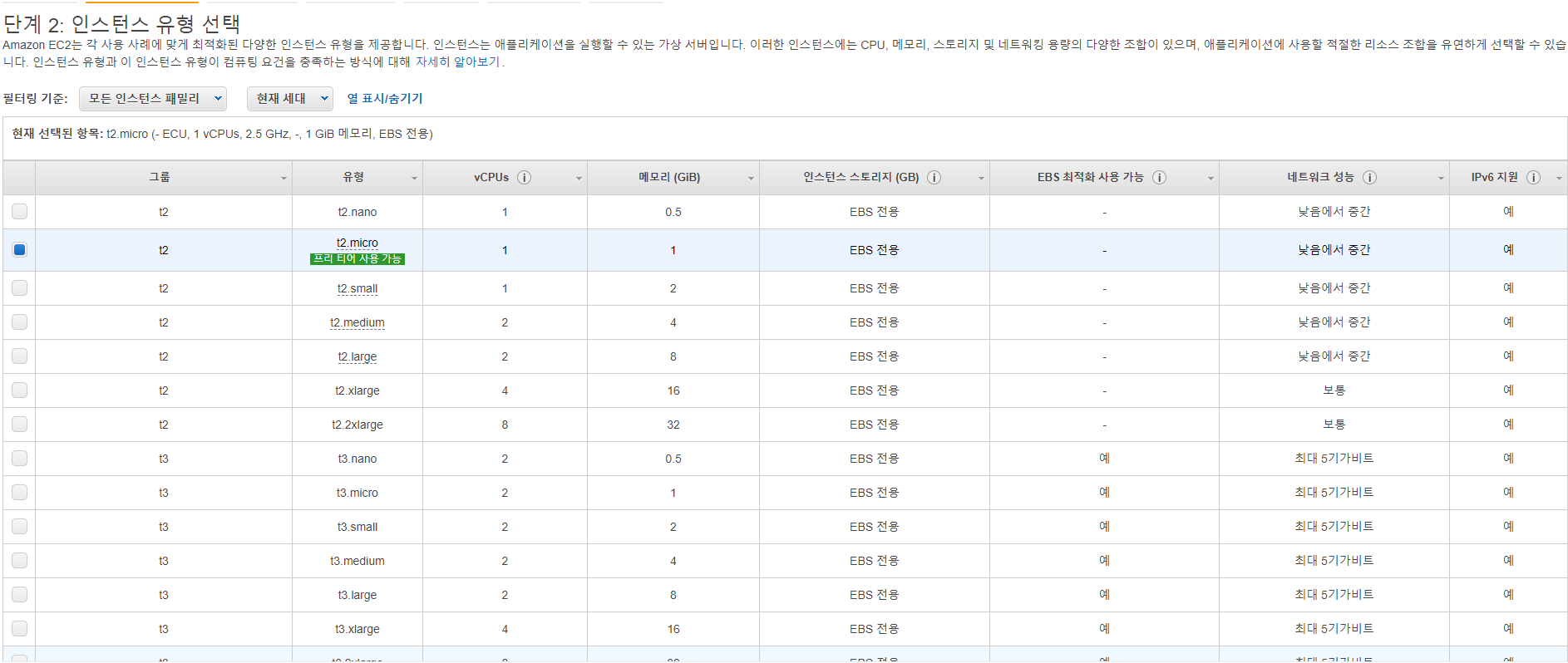This screenshot has width=1568, height=663.
Task: Click the 유형 column header label
Action: click(x=353, y=177)
